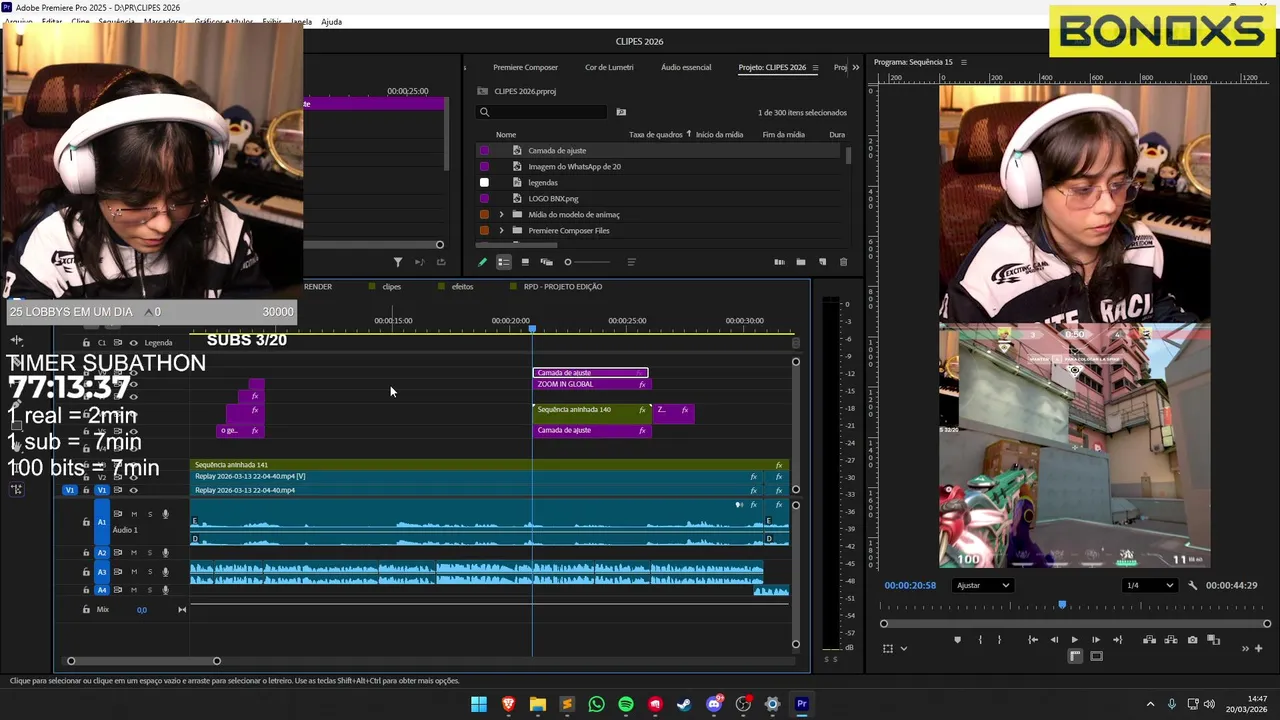The height and width of the screenshot is (720, 1280).
Task: Toggle lock on audio track A4
Action: pyautogui.click(x=86, y=591)
